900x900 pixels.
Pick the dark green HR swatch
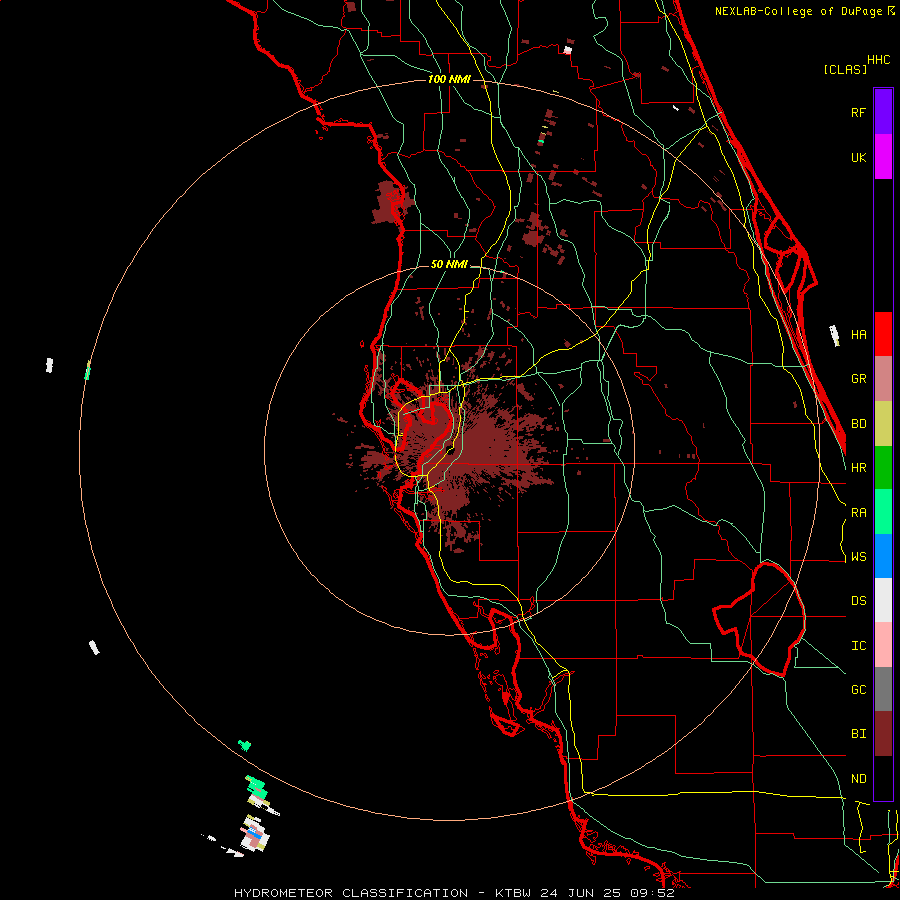883,468
